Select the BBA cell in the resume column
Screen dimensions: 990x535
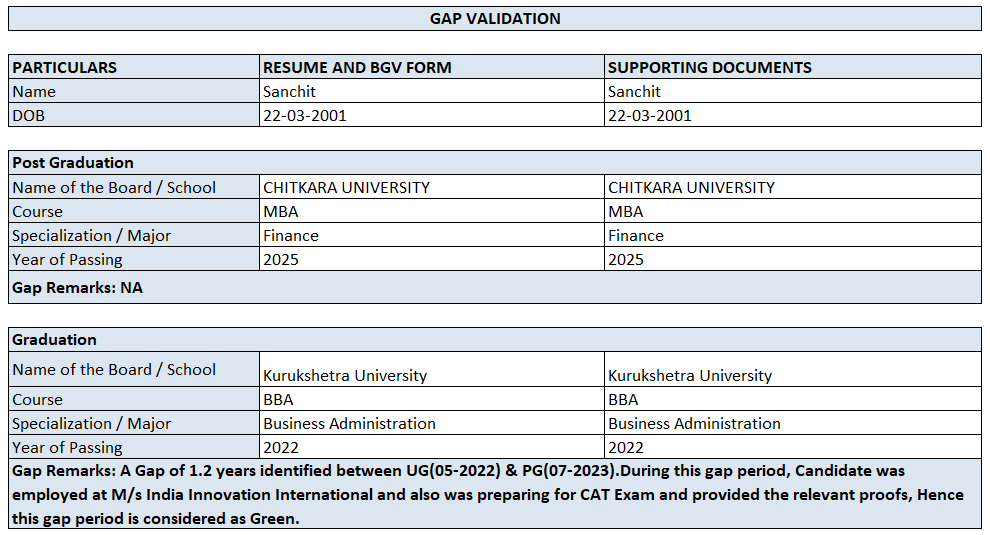tap(279, 400)
